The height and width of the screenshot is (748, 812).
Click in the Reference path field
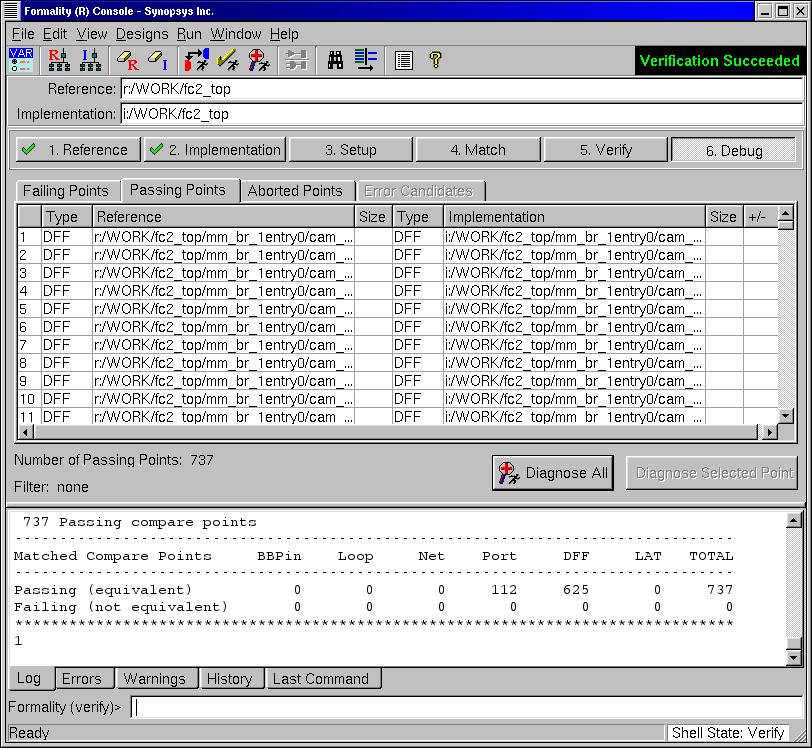pyautogui.click(x=462, y=89)
